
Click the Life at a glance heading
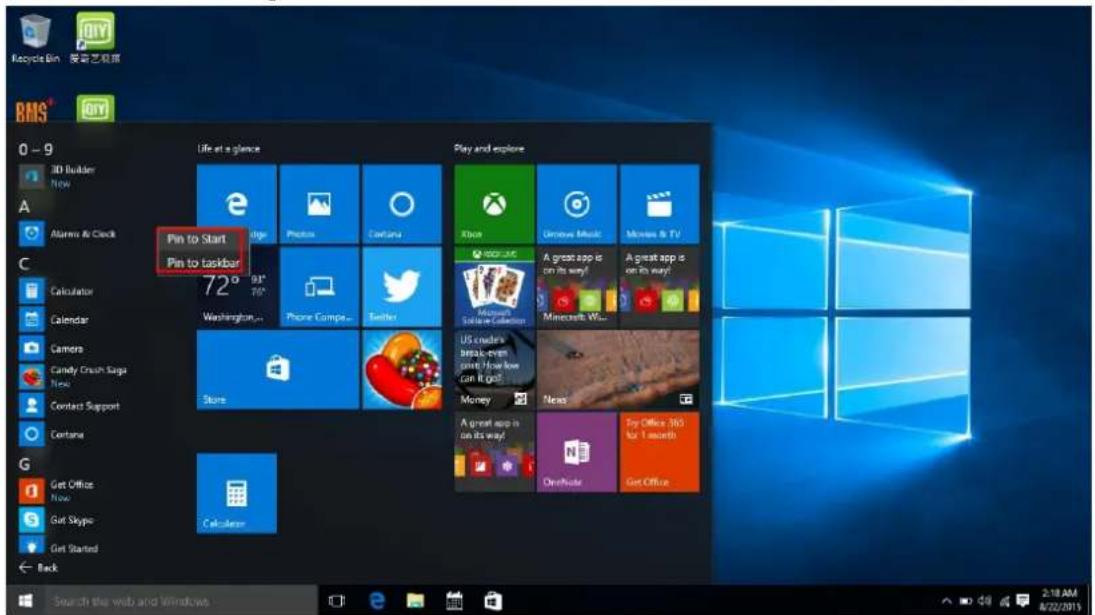tap(228, 149)
